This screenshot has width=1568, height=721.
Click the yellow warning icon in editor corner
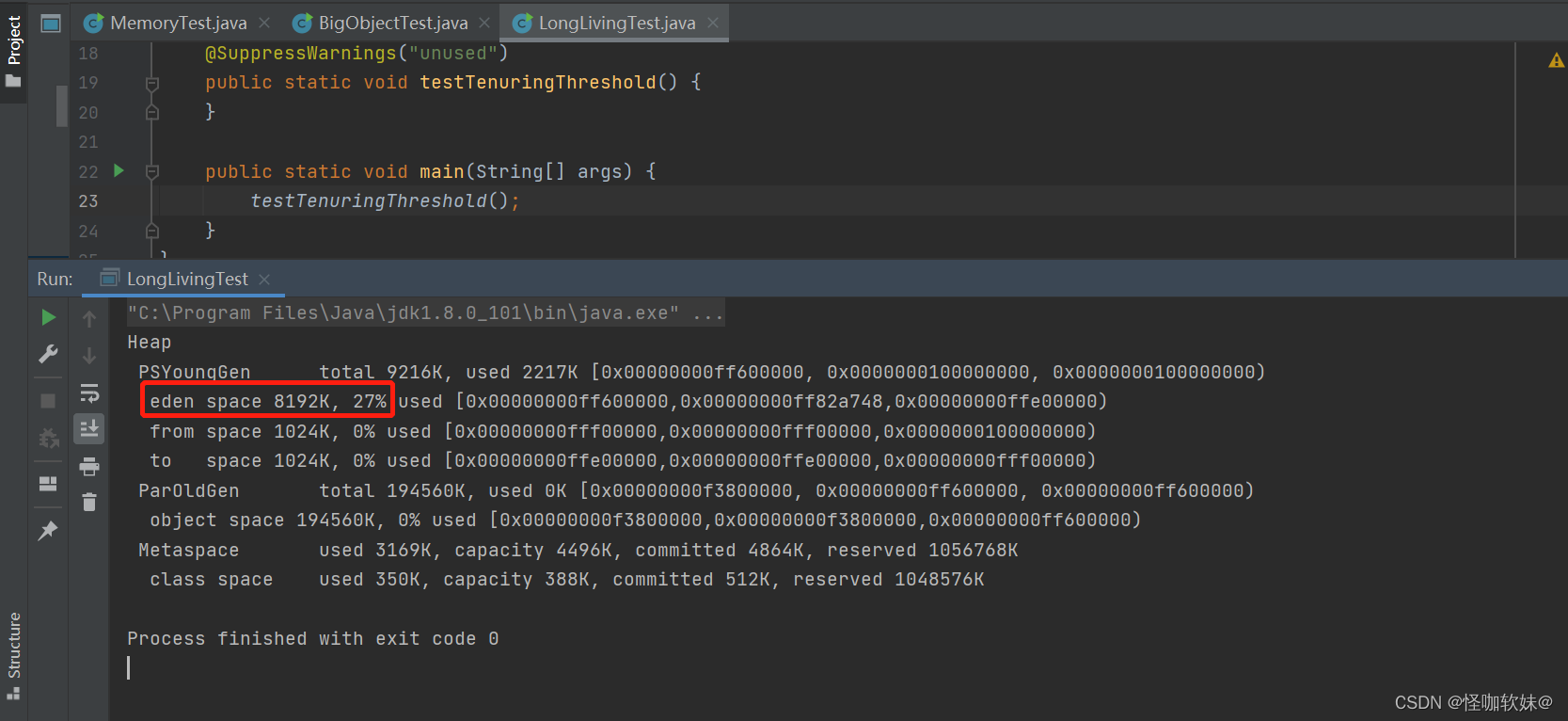coord(1556,60)
